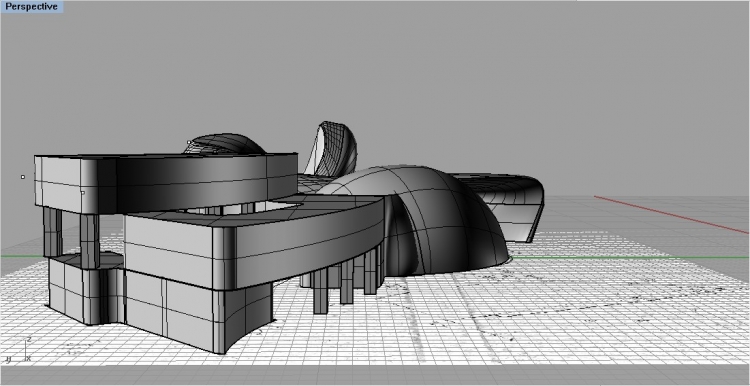Pick the control point atop the rear dome
This screenshot has height=386, width=750.
point(189,142)
